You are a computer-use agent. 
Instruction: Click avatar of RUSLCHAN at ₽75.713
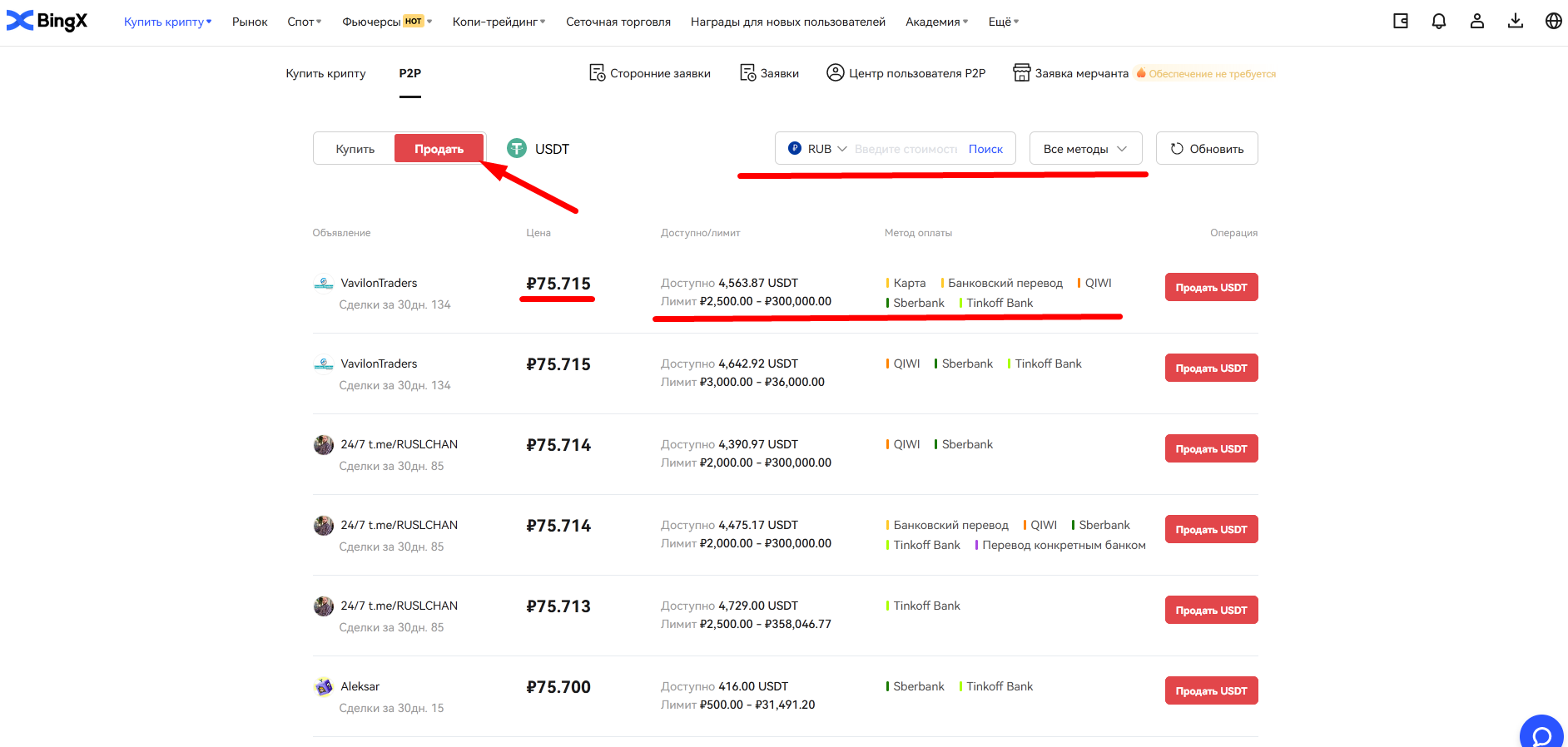coord(324,606)
